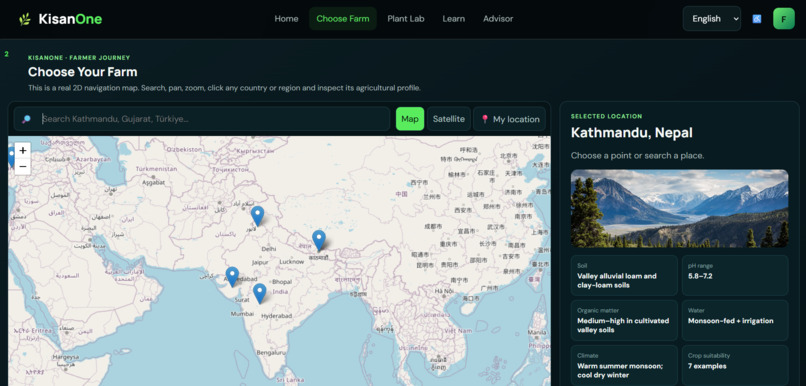
Task: Click the pink pin icon in My location
Action: click(485, 119)
